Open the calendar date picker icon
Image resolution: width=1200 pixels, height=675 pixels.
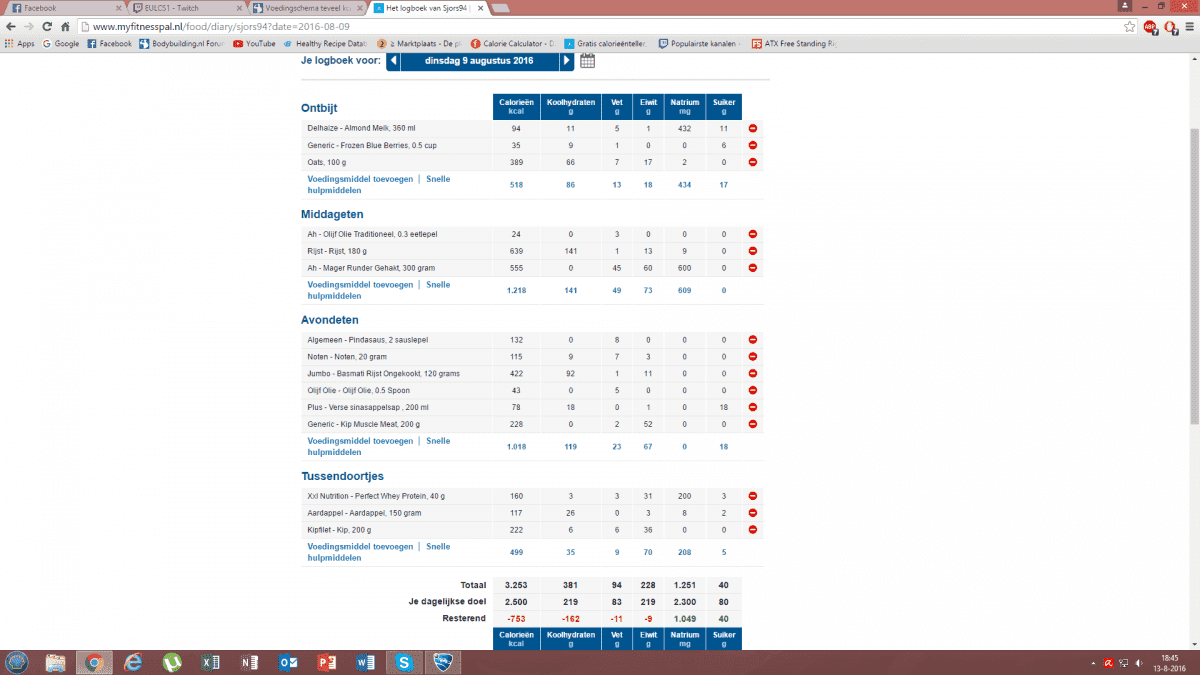pos(588,61)
